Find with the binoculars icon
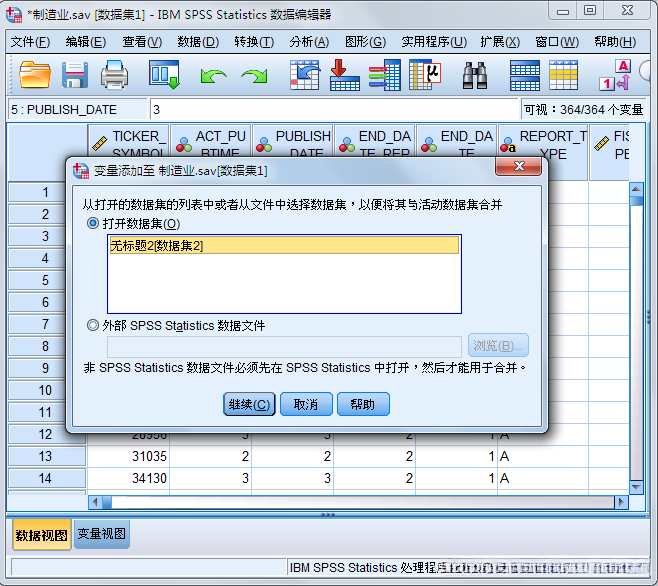Image resolution: width=658 pixels, height=586 pixels. click(475, 76)
